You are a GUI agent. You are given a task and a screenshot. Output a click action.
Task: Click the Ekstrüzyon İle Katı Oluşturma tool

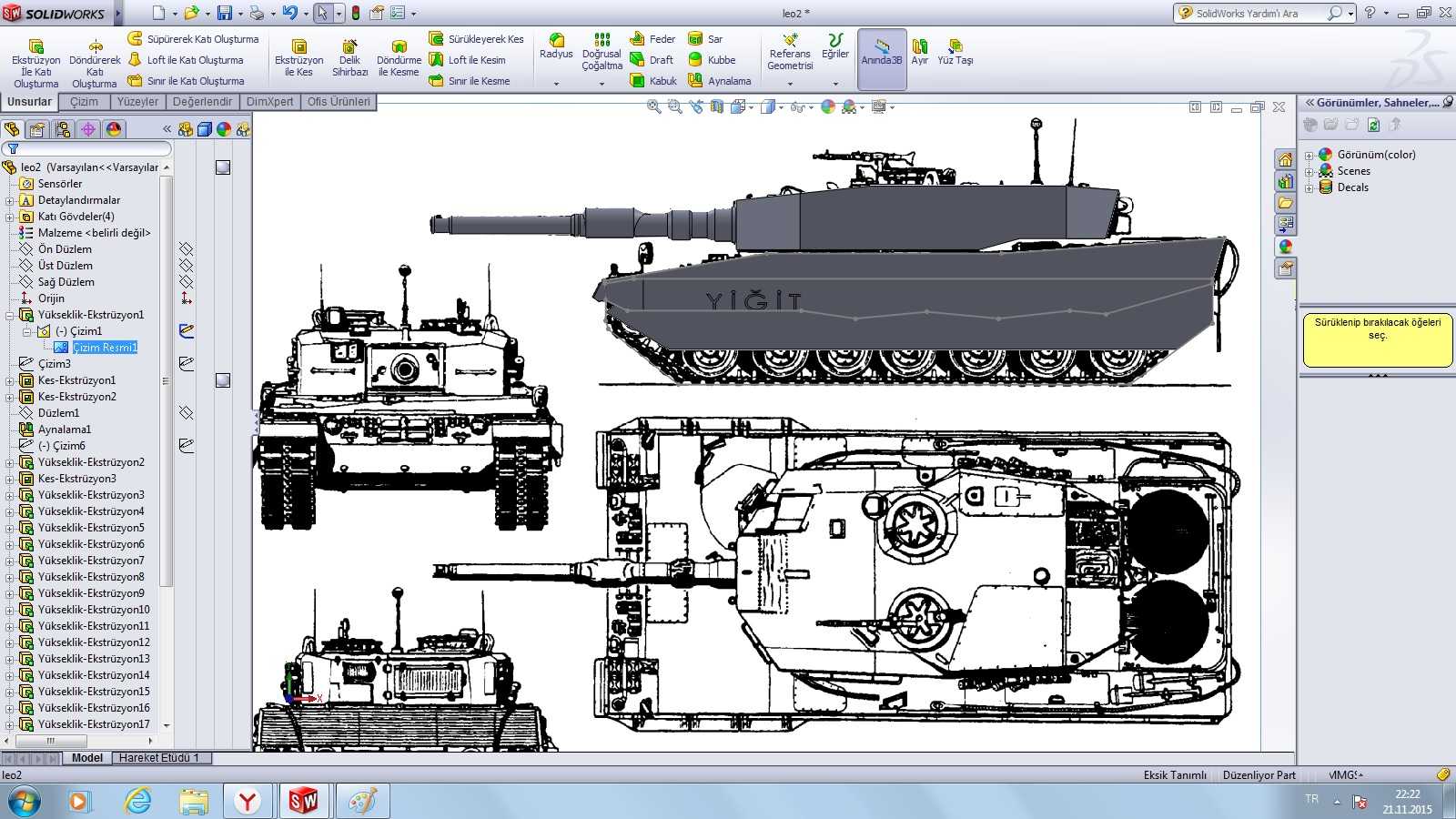point(35,62)
